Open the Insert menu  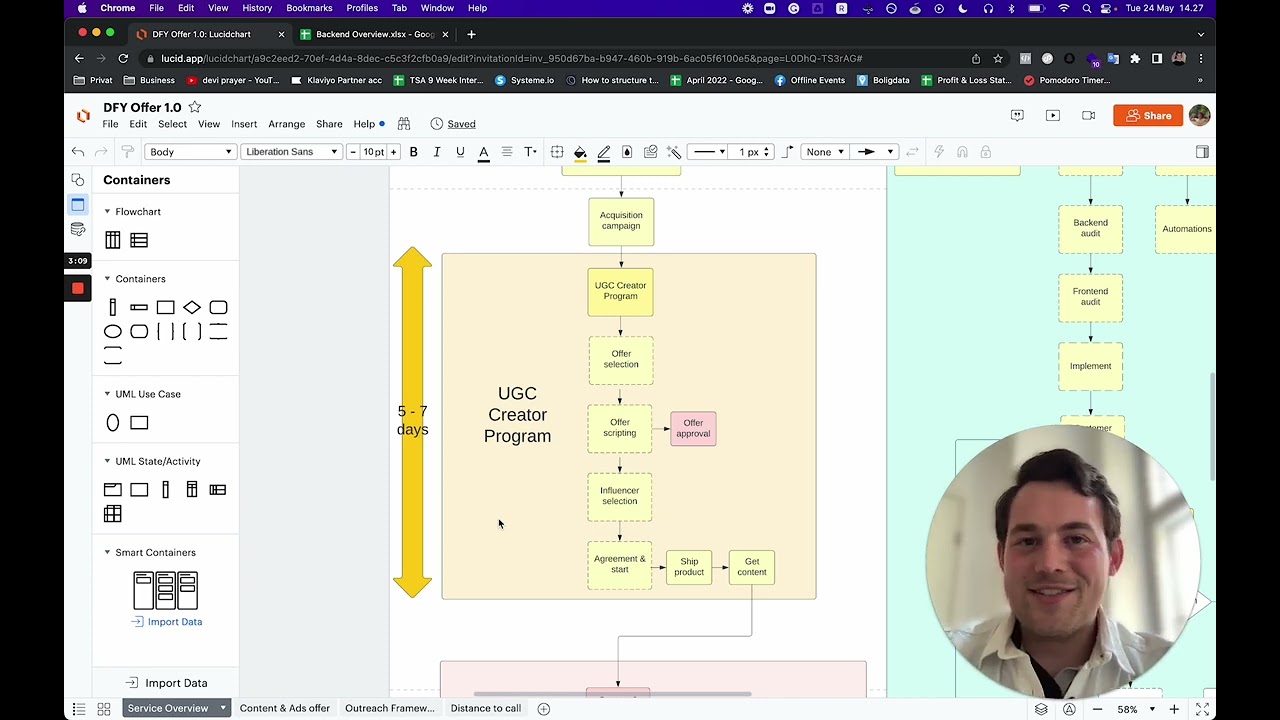(244, 124)
